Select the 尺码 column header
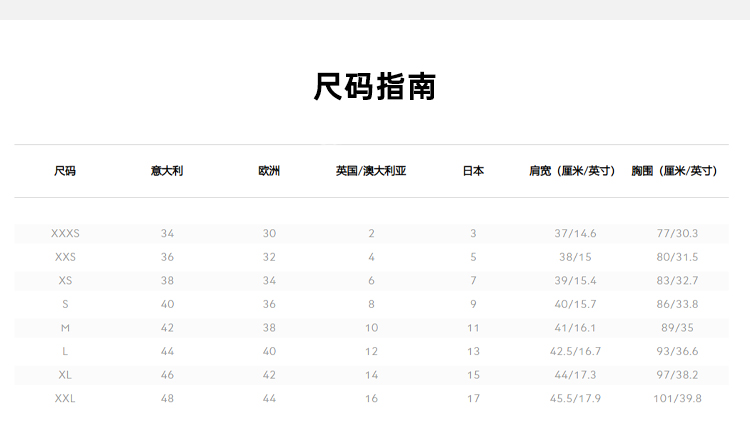This screenshot has width=750, height=446. point(65,171)
